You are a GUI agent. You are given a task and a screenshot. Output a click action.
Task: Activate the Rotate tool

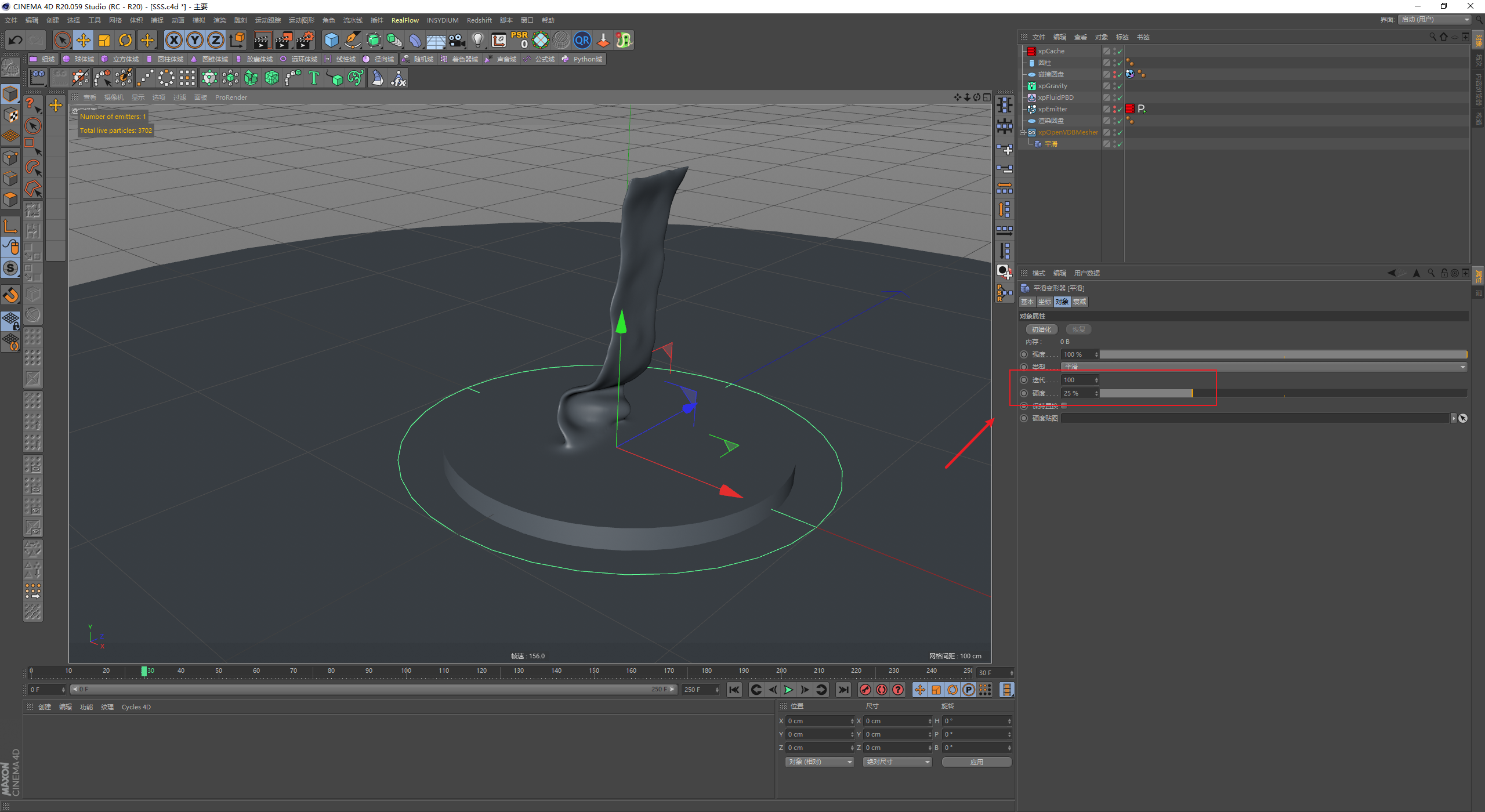pos(125,40)
